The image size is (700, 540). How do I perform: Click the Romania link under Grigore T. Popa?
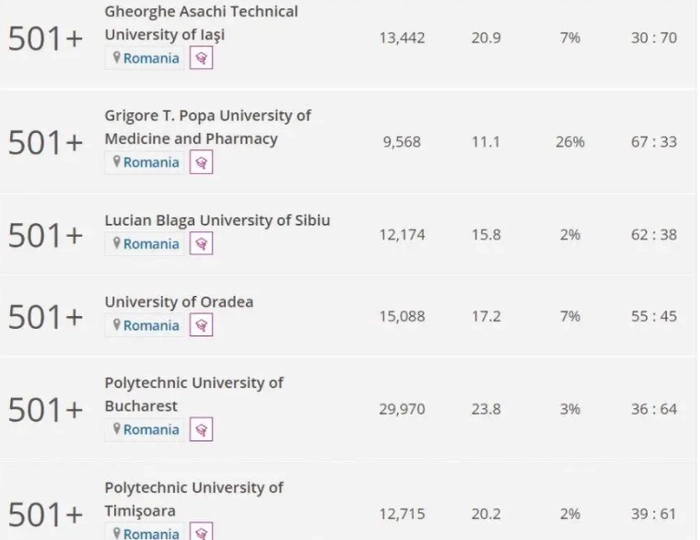coord(151,162)
